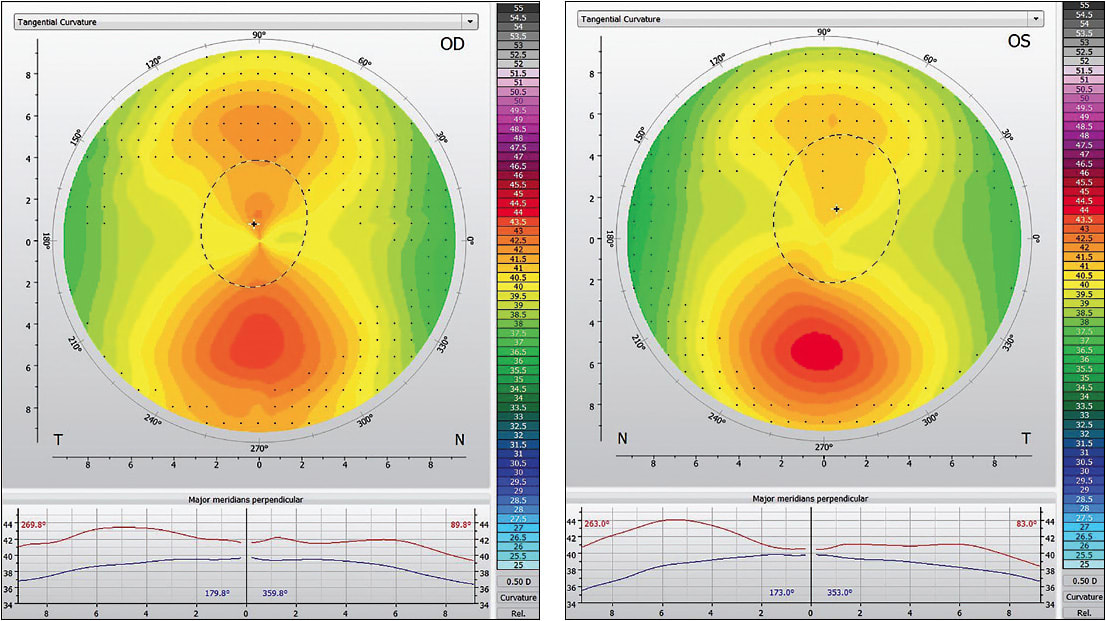Click the dropdown arrow beside OS map selector
1106x621 pixels.
pyautogui.click(x=1037, y=18)
